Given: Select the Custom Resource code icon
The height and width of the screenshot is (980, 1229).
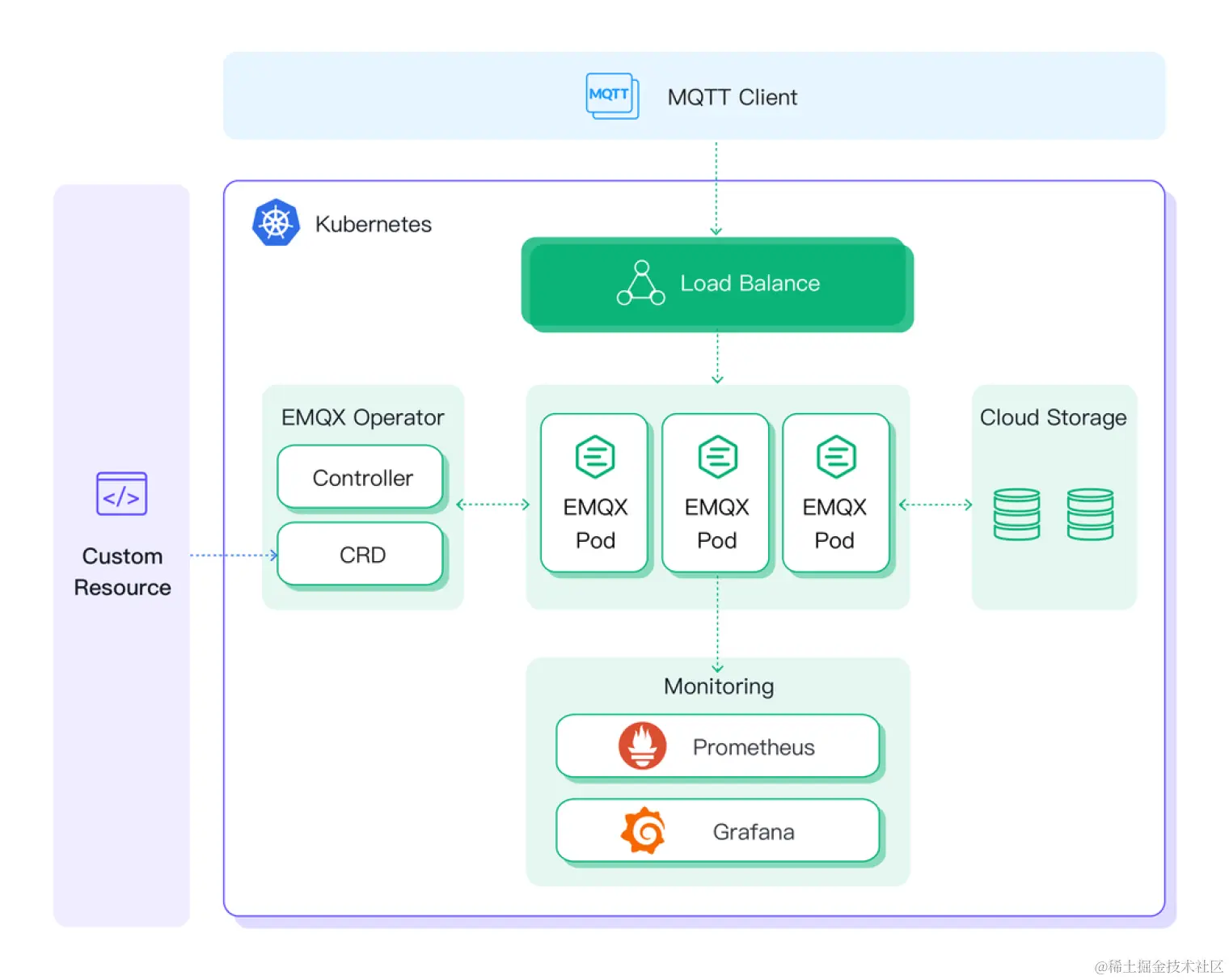Looking at the screenshot, I should pyautogui.click(x=121, y=493).
